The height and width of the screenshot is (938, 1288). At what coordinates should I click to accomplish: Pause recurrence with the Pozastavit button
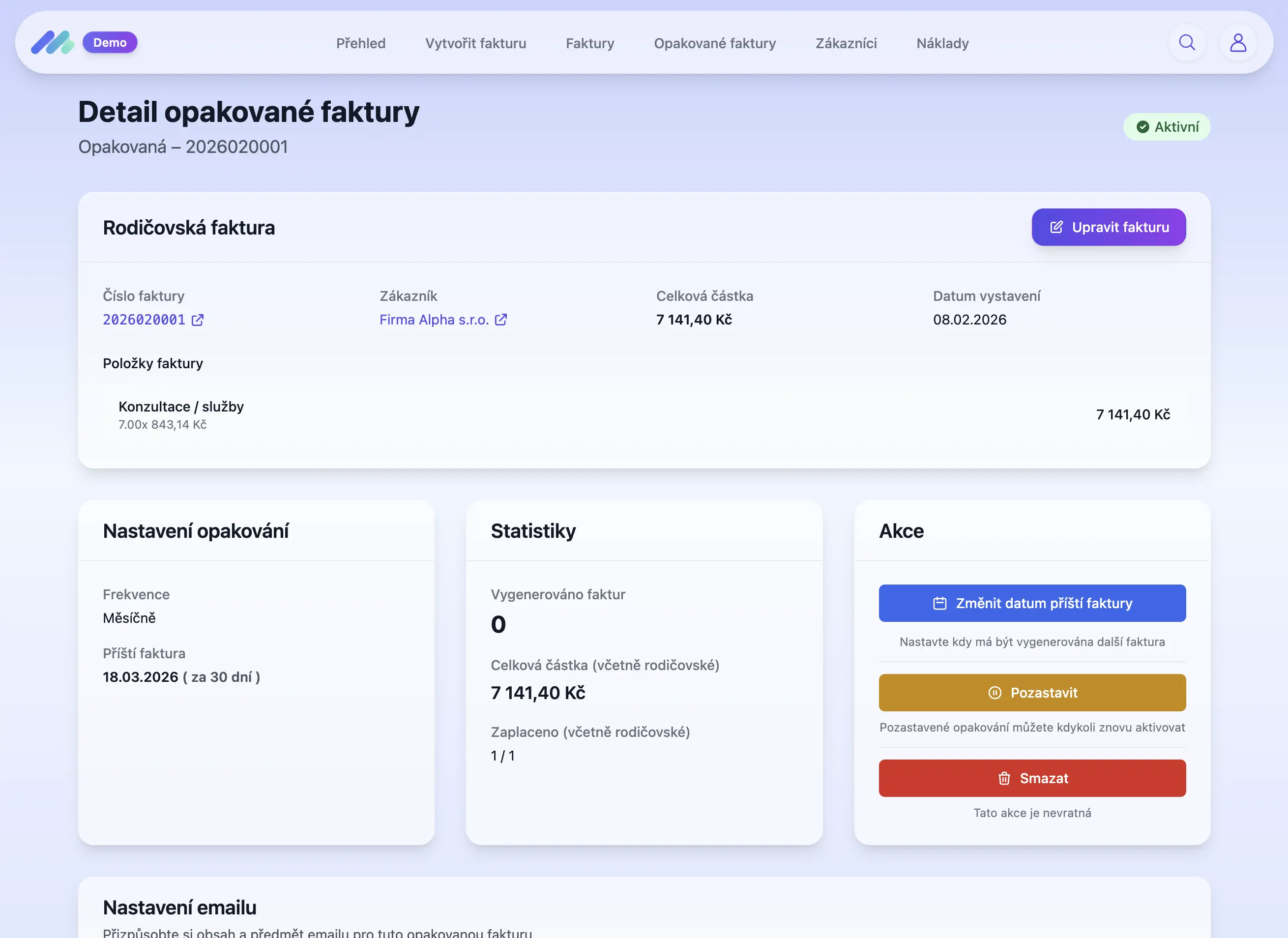pos(1032,693)
